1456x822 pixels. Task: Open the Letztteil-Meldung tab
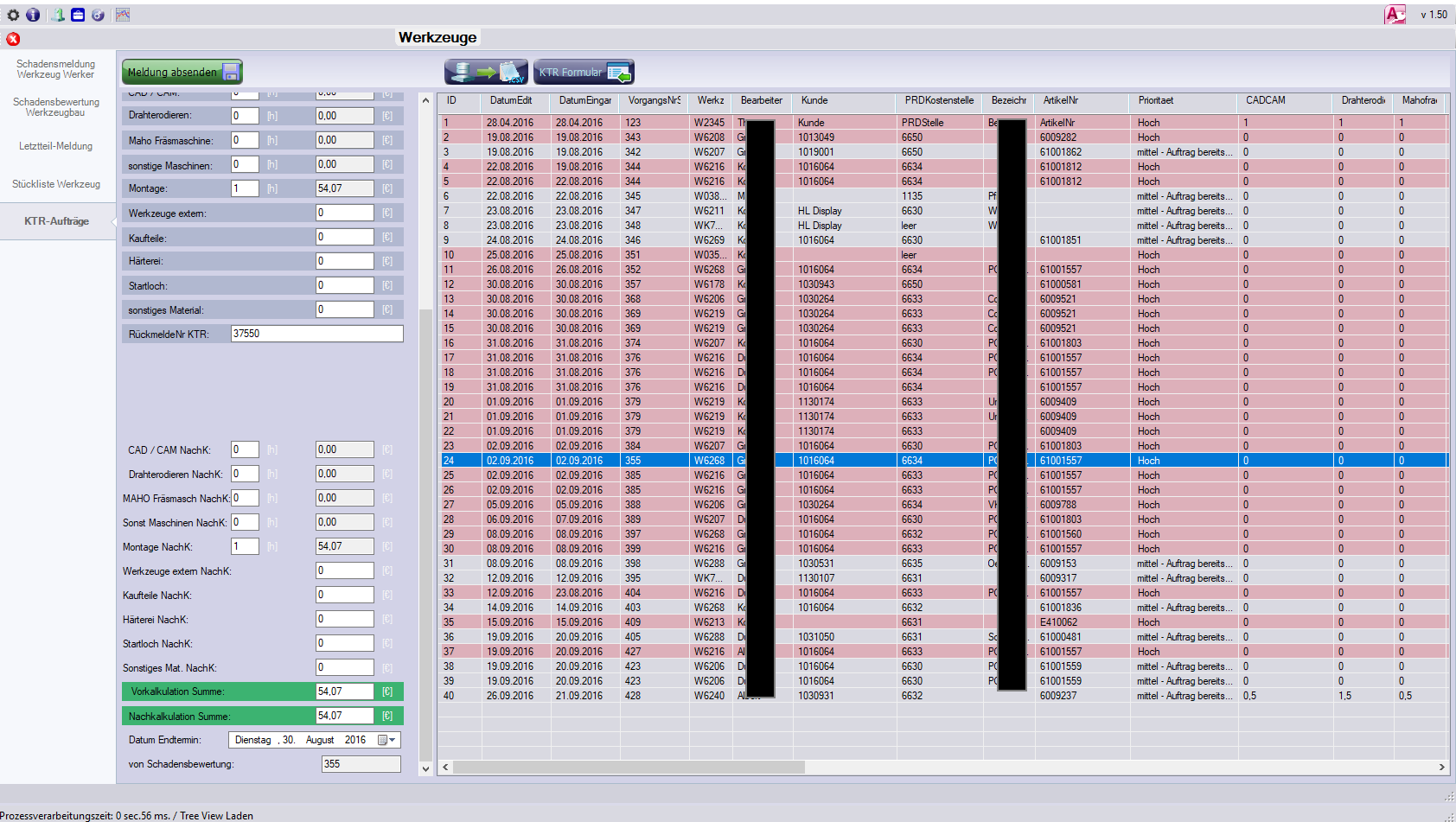[x=56, y=146]
